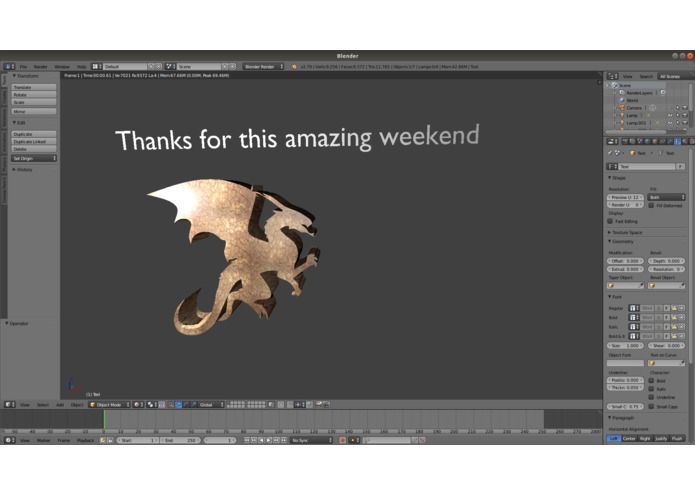
Task: Select Flush horizontal alignment
Action: point(677,438)
